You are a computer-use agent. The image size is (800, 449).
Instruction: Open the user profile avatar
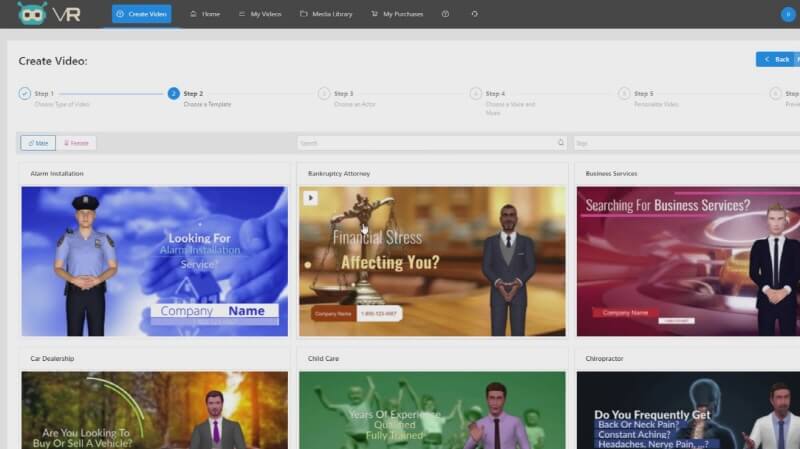[788, 14]
